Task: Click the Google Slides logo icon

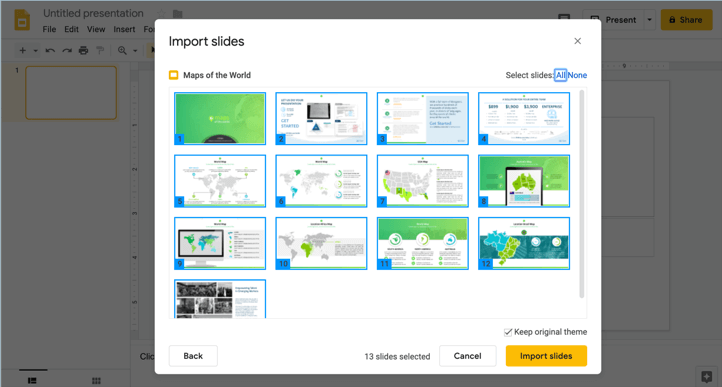Action: [x=22, y=20]
